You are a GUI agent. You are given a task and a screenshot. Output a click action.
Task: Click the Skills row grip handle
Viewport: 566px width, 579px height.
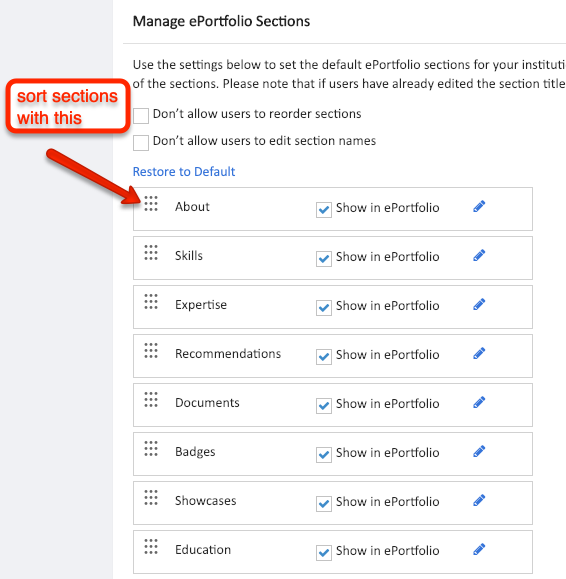151,253
